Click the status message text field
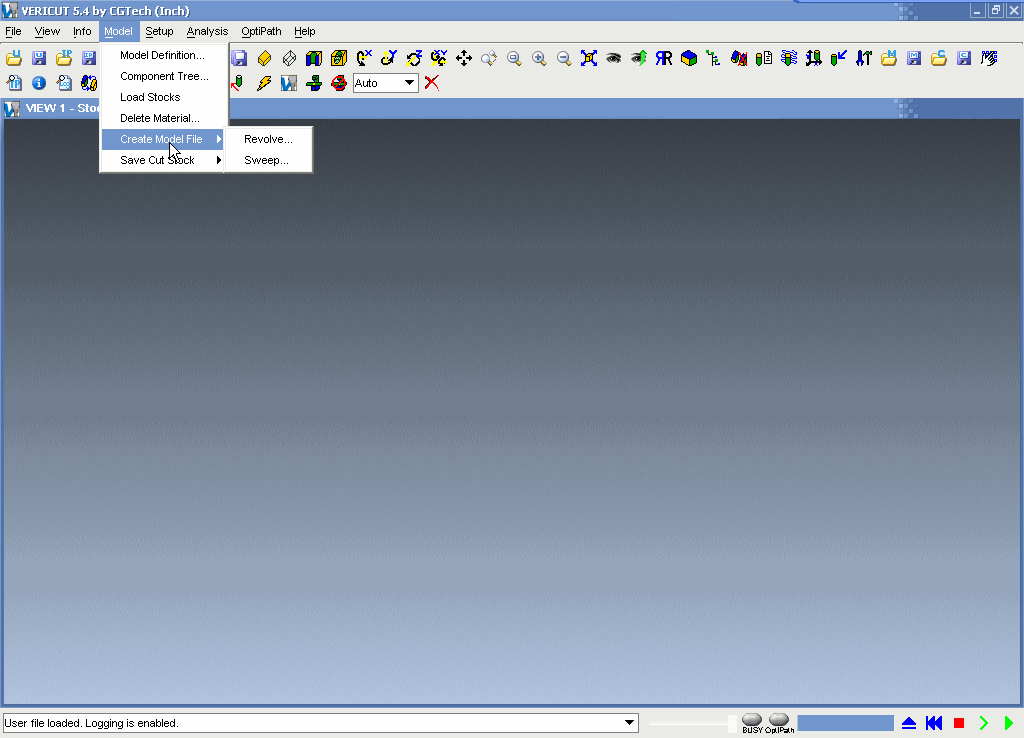The width and height of the screenshot is (1024, 738). [321, 723]
